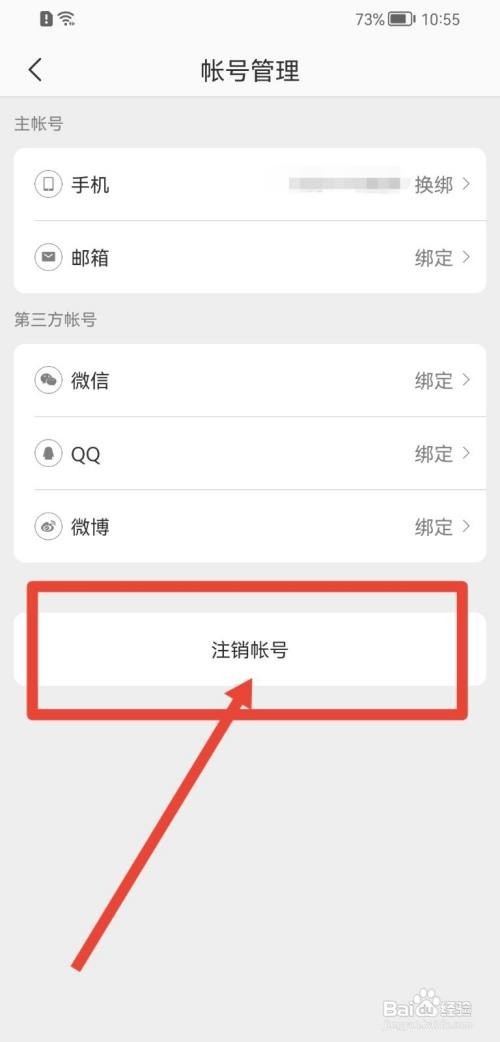Tap the envelope icon beside 邮箱
This screenshot has height=1042, width=500.
pyautogui.click(x=49, y=257)
